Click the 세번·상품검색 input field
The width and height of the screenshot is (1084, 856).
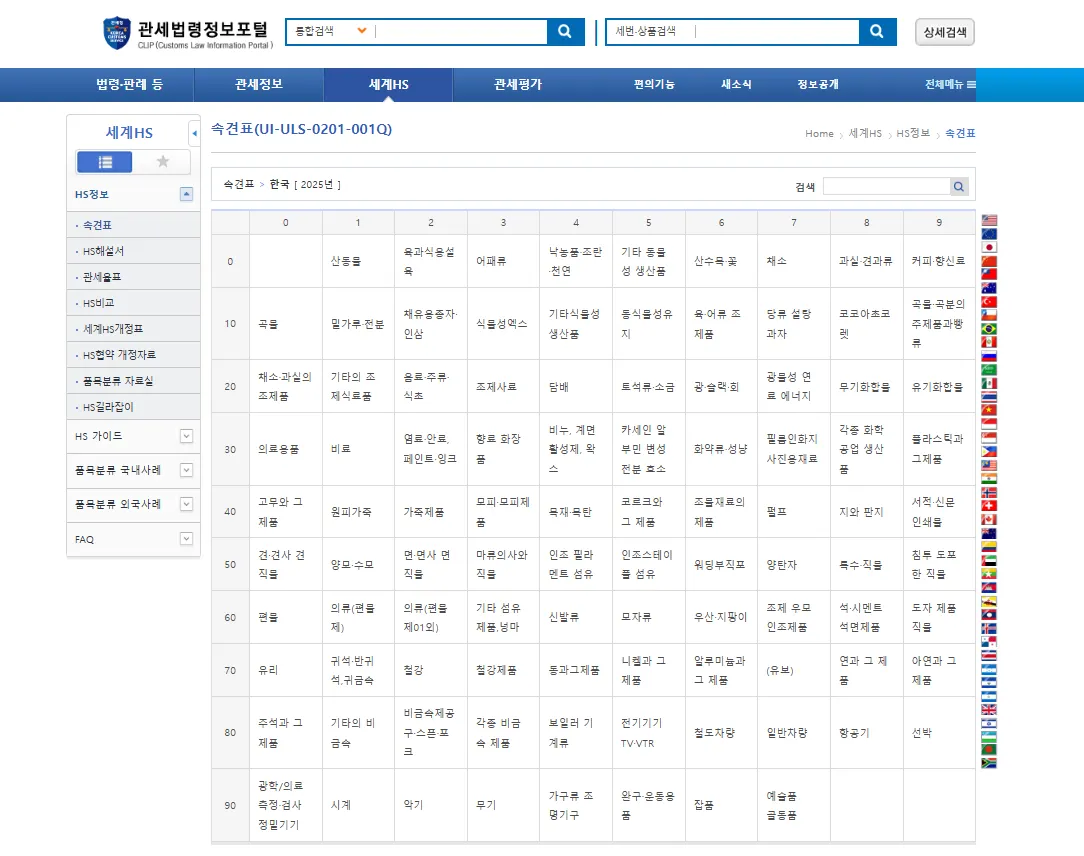coord(776,31)
